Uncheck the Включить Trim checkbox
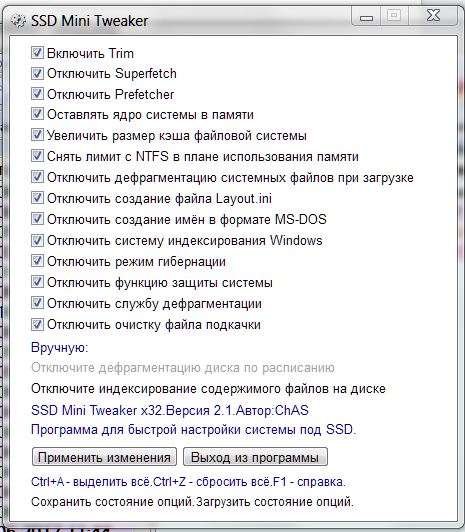 [37, 53]
